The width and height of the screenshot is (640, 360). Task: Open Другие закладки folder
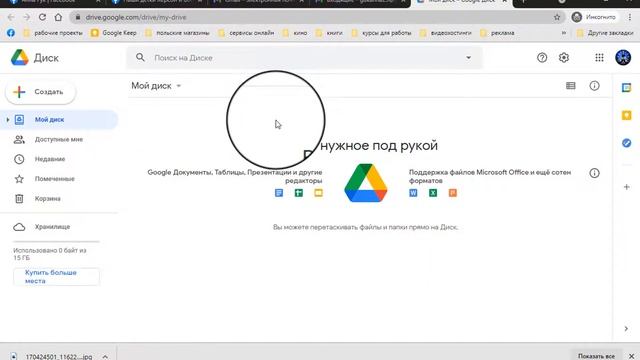[x=605, y=33]
